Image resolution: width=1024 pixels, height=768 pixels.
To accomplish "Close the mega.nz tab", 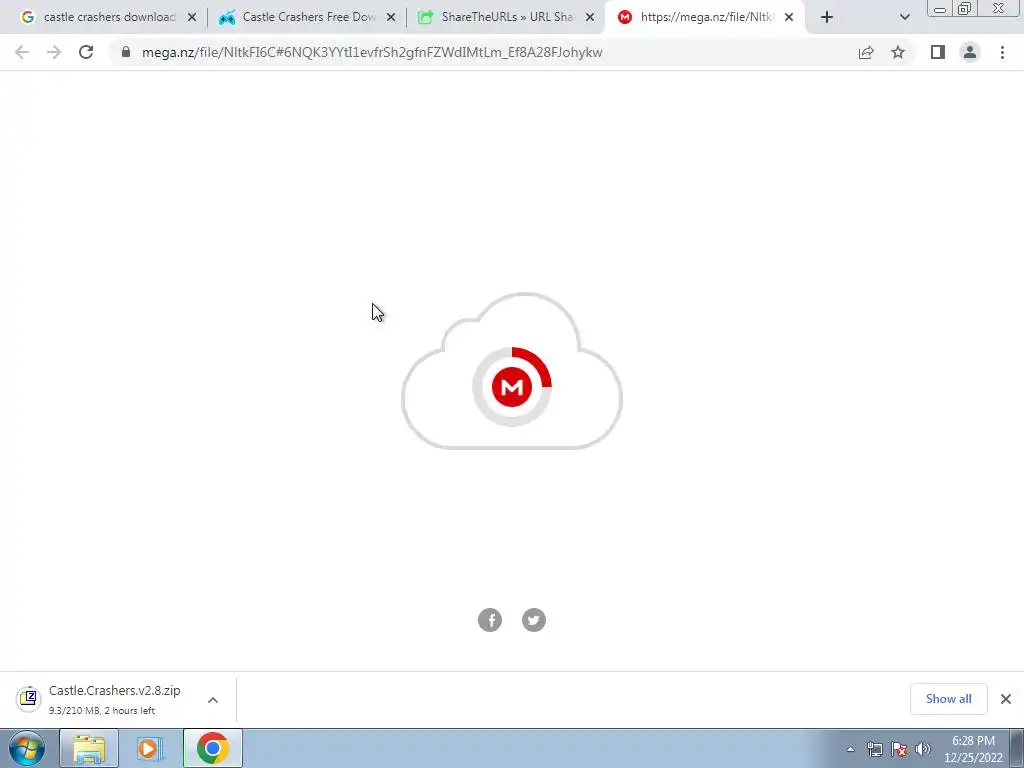I will [x=789, y=18].
